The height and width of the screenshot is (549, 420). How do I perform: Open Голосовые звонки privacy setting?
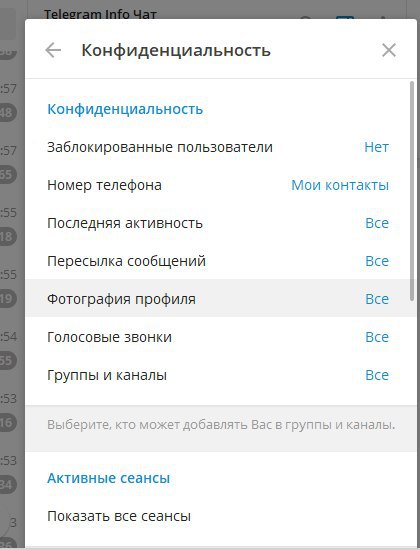(x=220, y=337)
